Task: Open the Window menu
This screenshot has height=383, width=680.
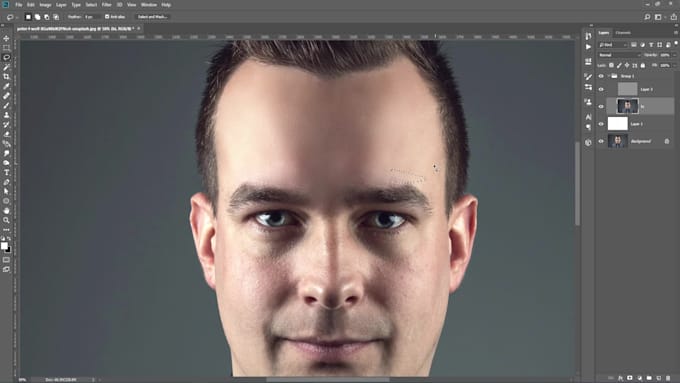Action: 149,5
